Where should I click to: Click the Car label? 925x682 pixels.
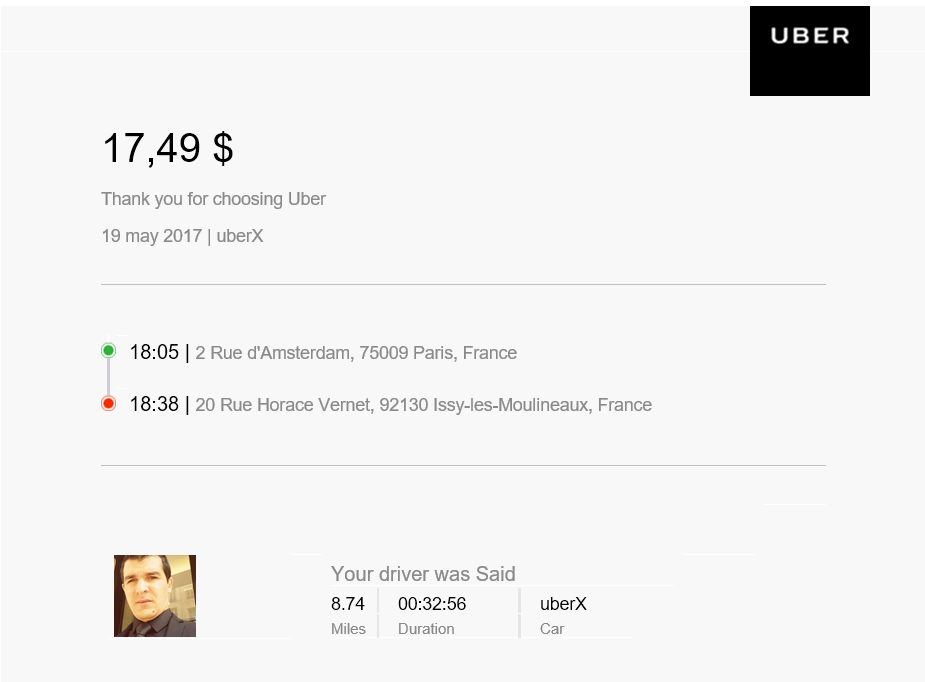[x=552, y=629]
